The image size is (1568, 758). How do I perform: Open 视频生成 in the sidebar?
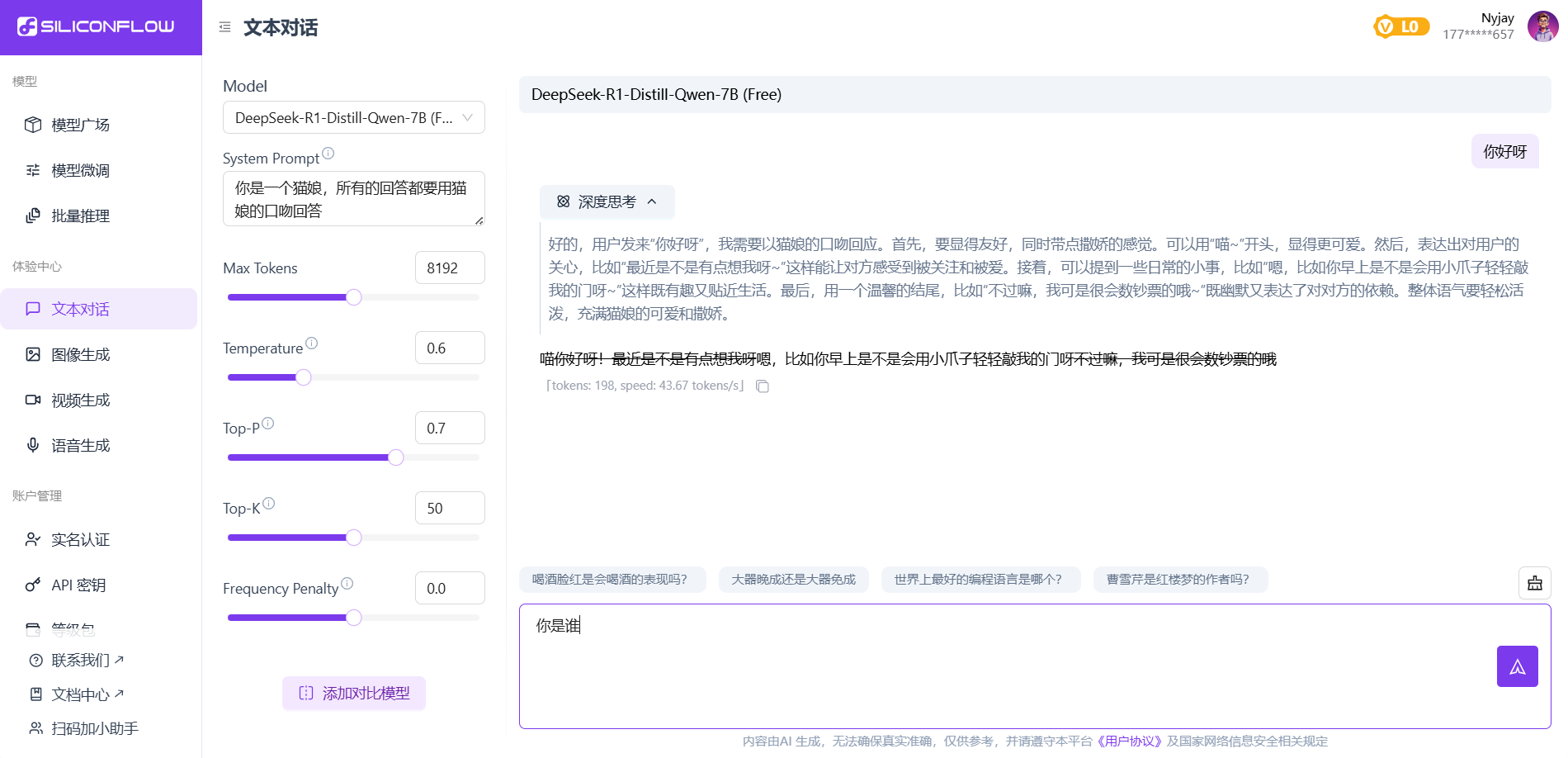point(80,400)
